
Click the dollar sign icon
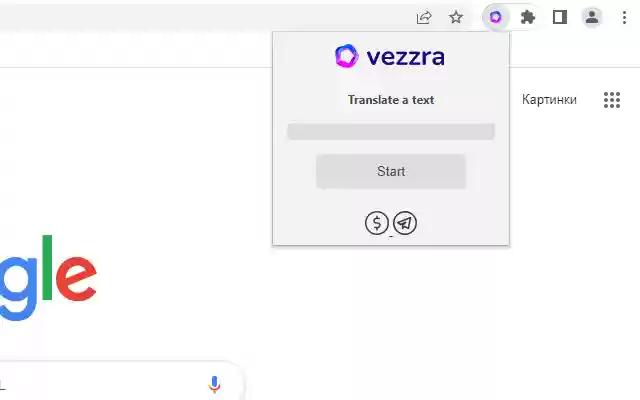[x=377, y=223]
